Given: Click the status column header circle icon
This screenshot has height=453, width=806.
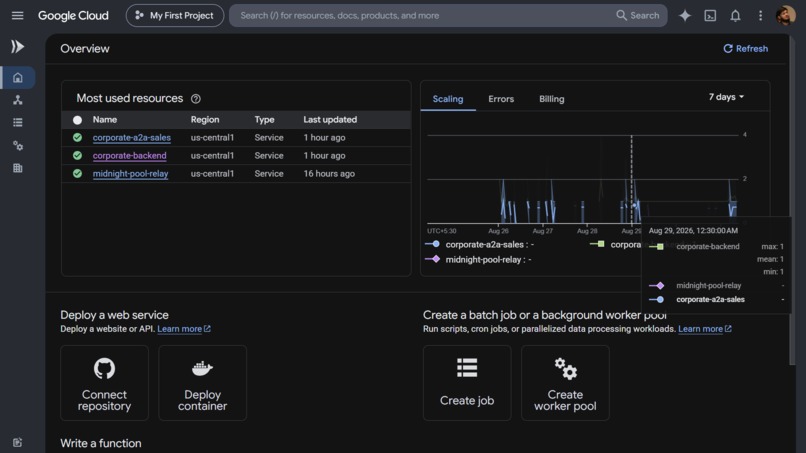Looking at the screenshot, I should 77,120.
